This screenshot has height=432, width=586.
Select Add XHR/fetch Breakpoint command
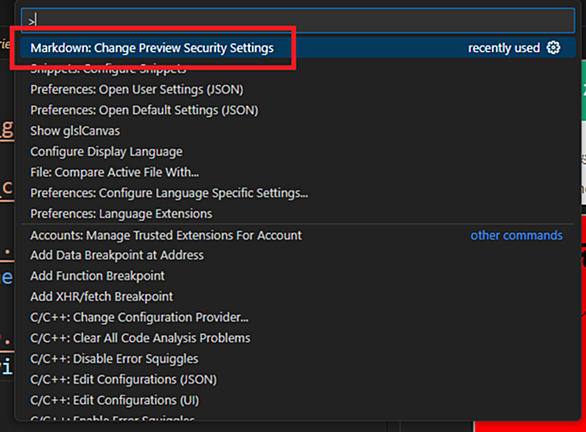[298, 297]
